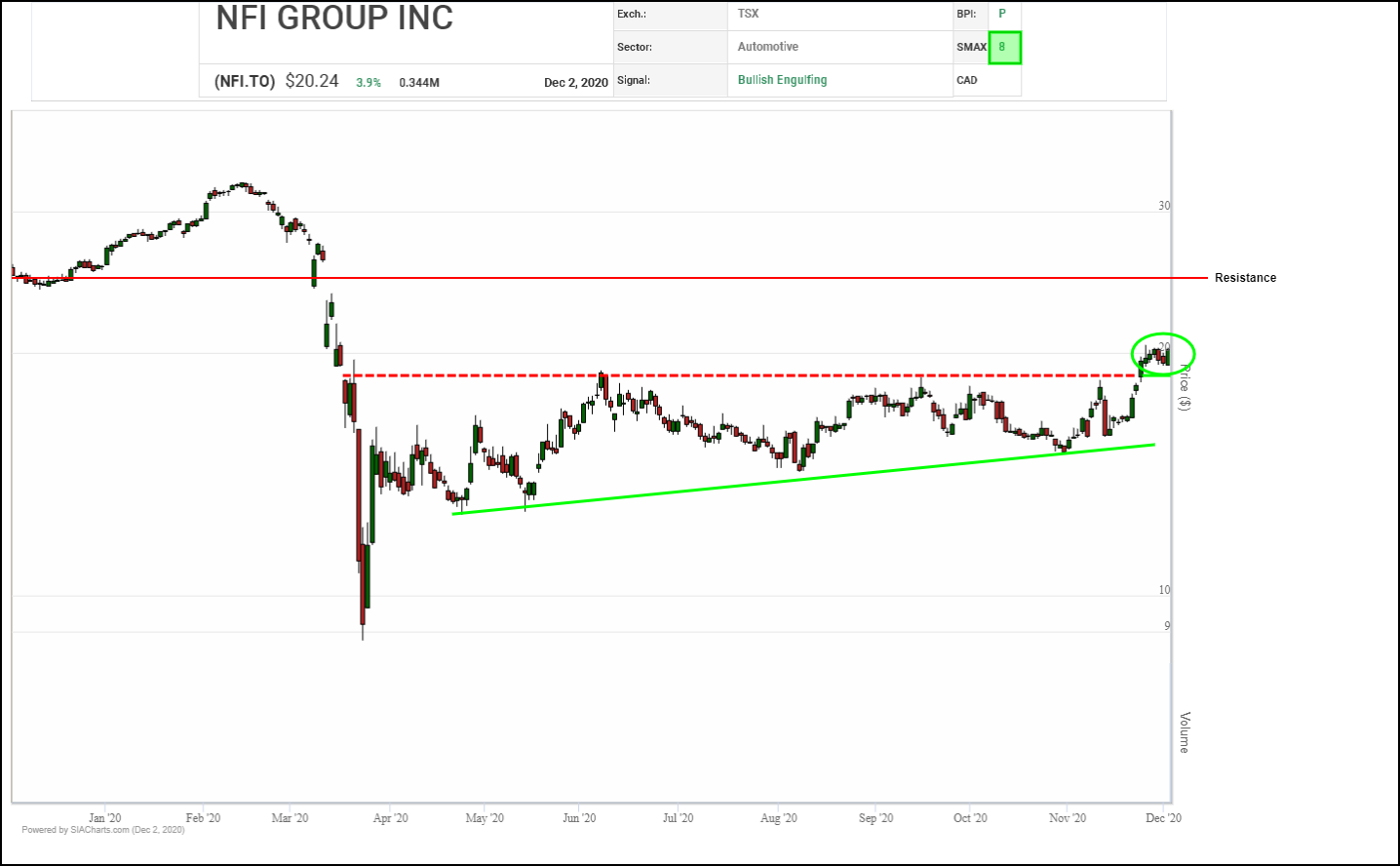The height and width of the screenshot is (866, 1400).
Task: Click the green circle highlighting the breakout candles
Action: [x=1162, y=354]
